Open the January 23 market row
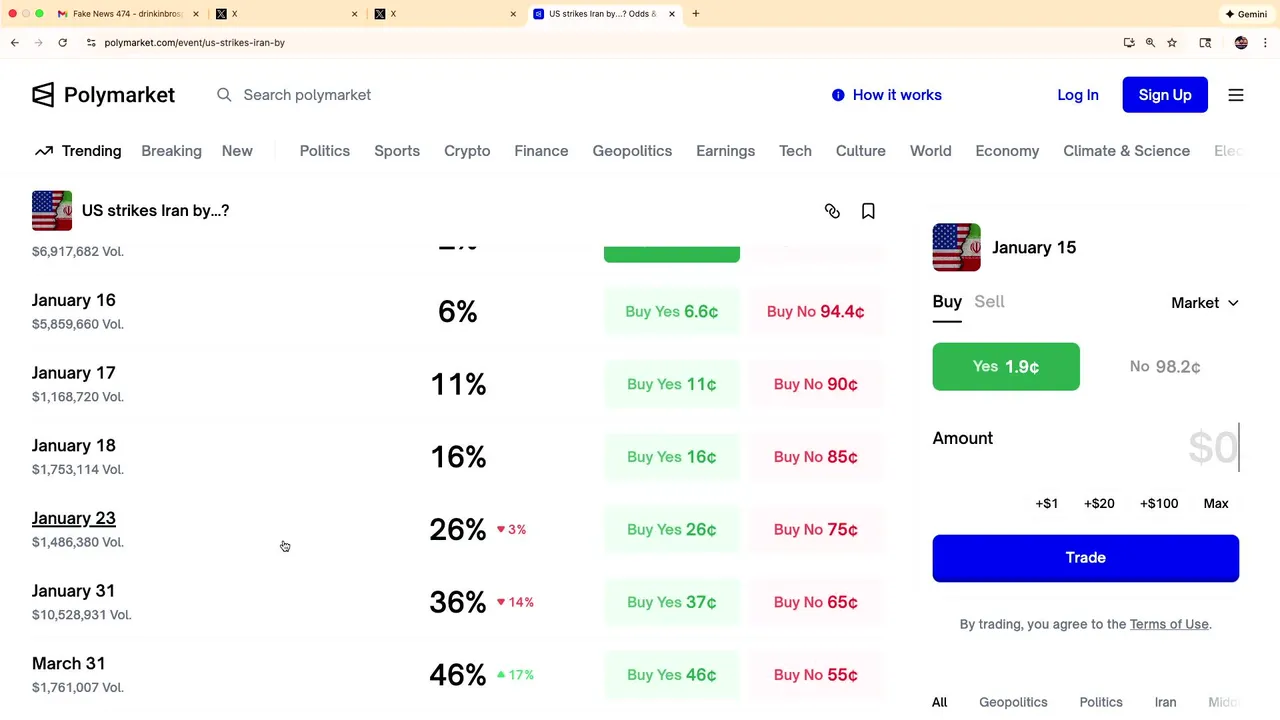This screenshot has height=720, width=1280. tap(457, 530)
